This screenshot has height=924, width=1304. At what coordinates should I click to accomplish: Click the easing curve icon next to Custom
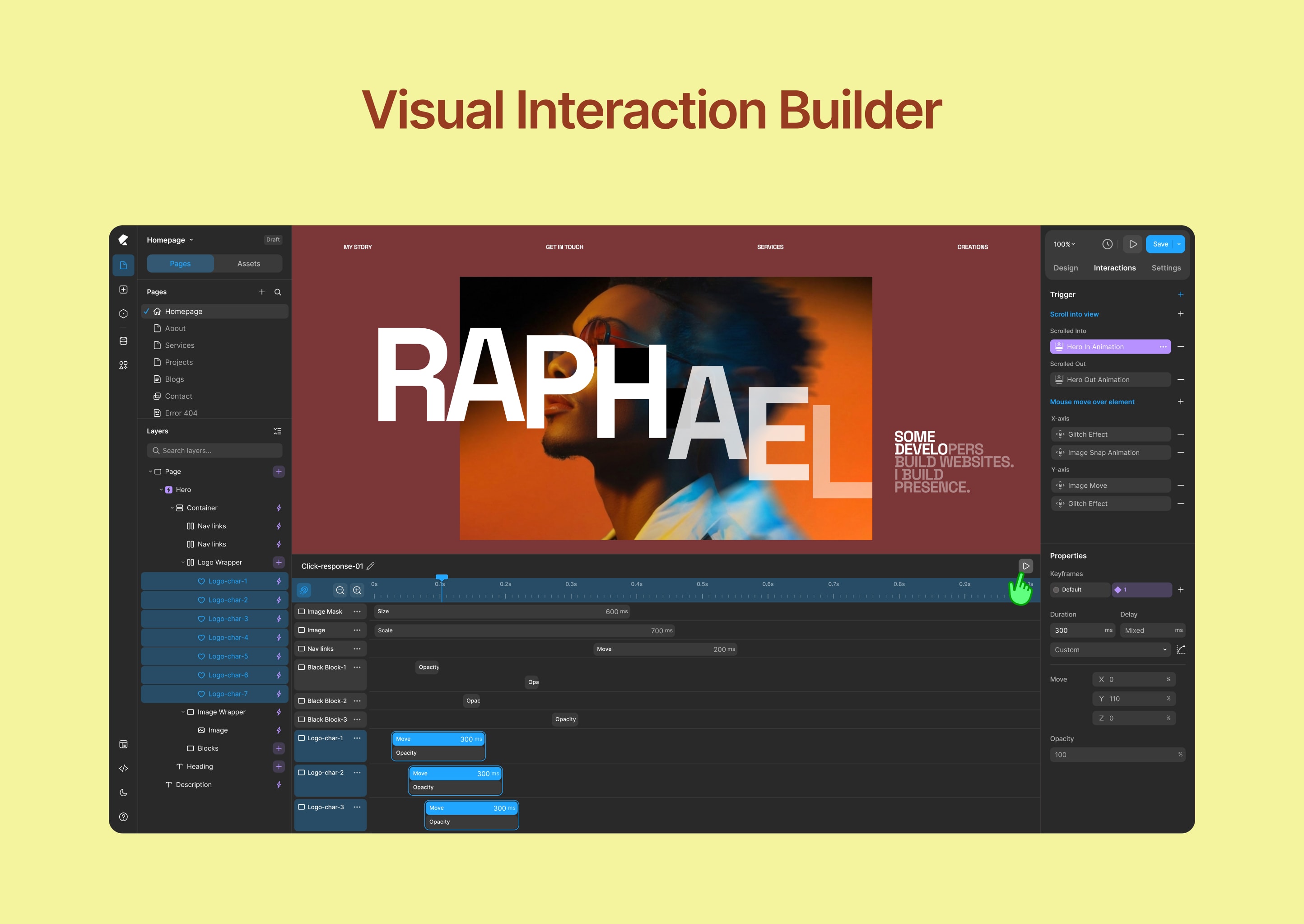pos(1181,649)
